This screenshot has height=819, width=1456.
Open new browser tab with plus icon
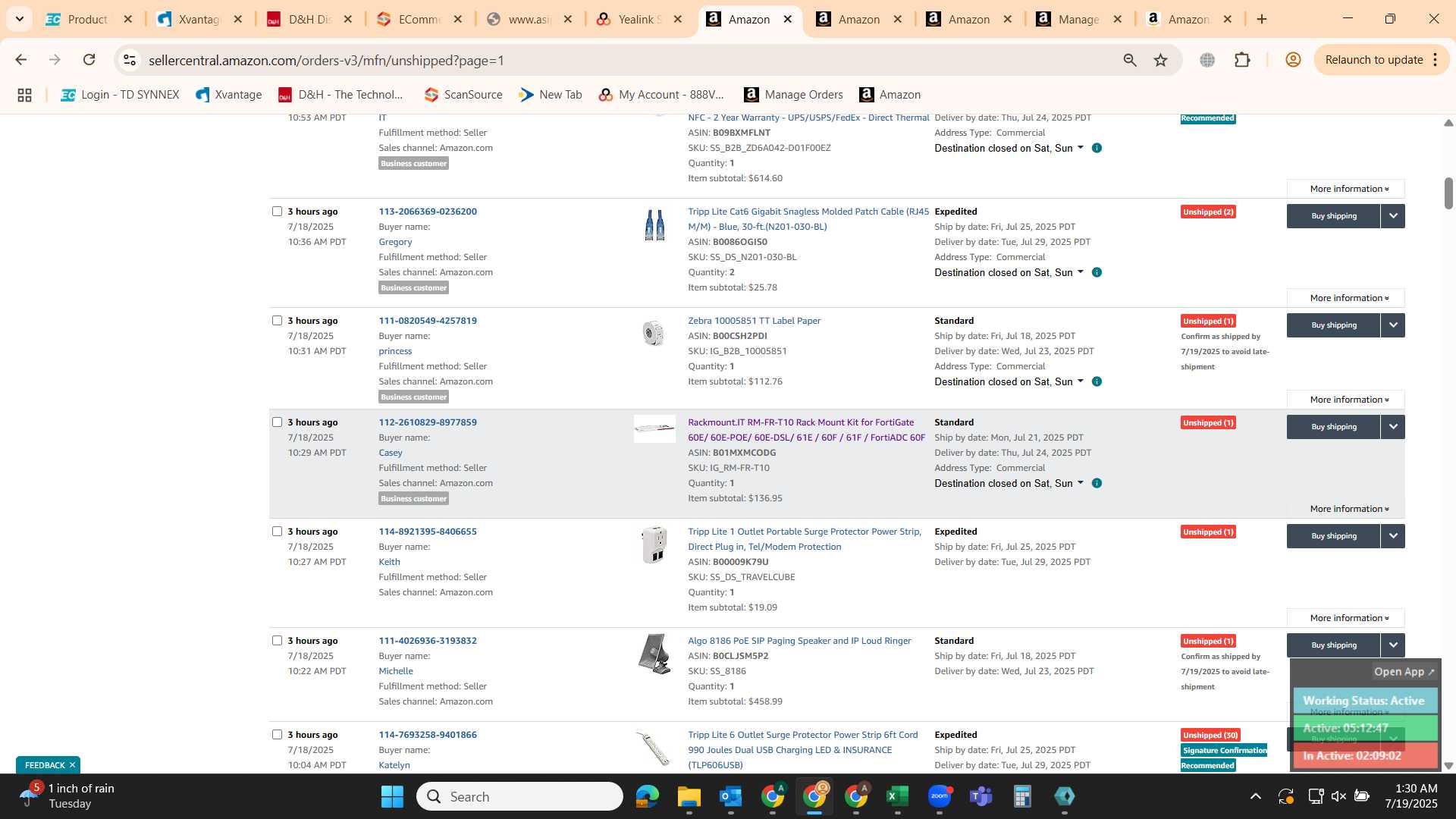pos(1262,19)
